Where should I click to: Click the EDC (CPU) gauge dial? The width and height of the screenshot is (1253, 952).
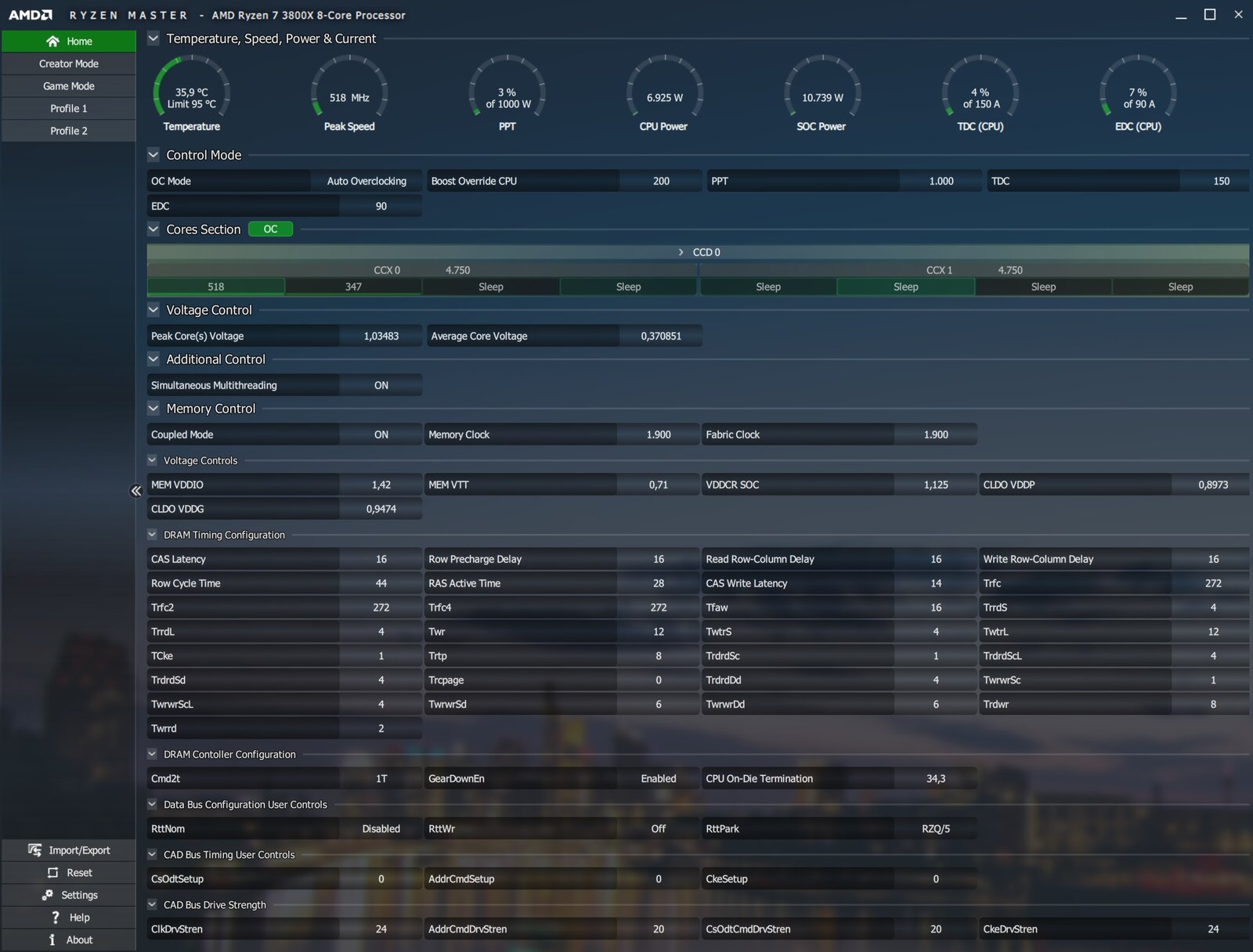pos(1138,87)
